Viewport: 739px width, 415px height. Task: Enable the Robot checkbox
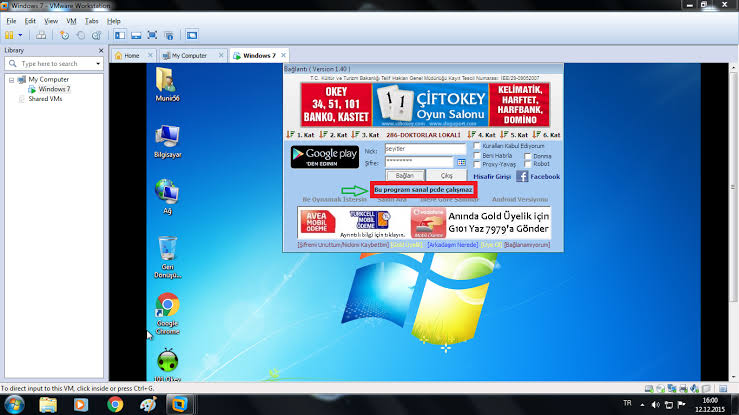coord(527,164)
